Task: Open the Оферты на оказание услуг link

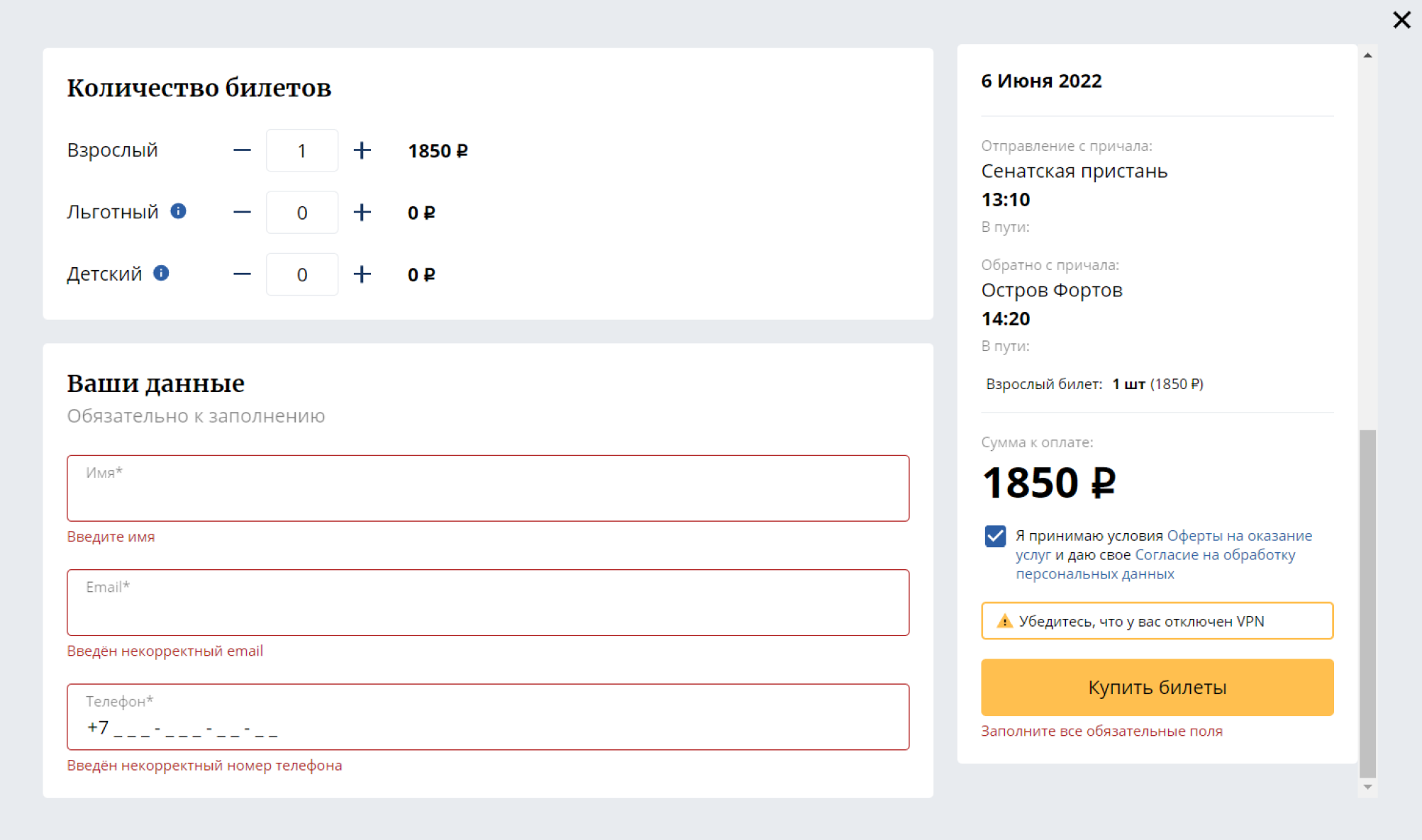Action: [x=1239, y=536]
